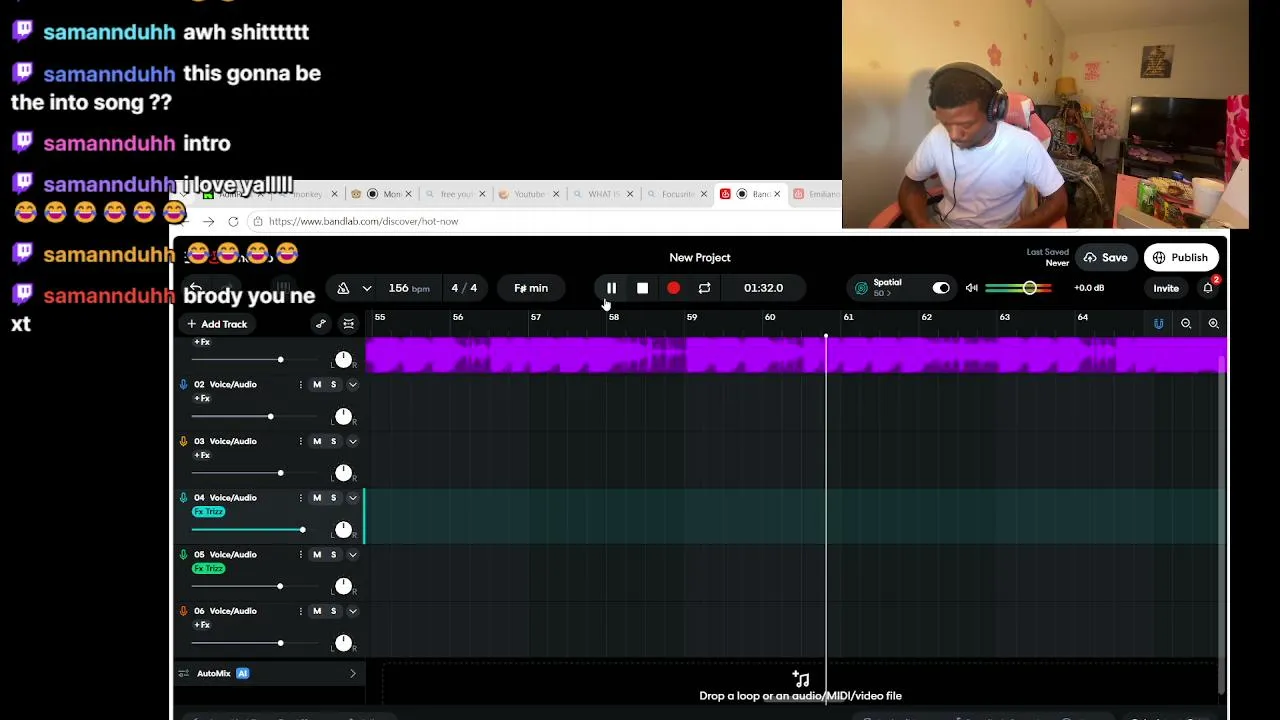Viewport: 1280px width, 720px height.
Task: Change the 4 / 4 time signature
Action: click(463, 288)
